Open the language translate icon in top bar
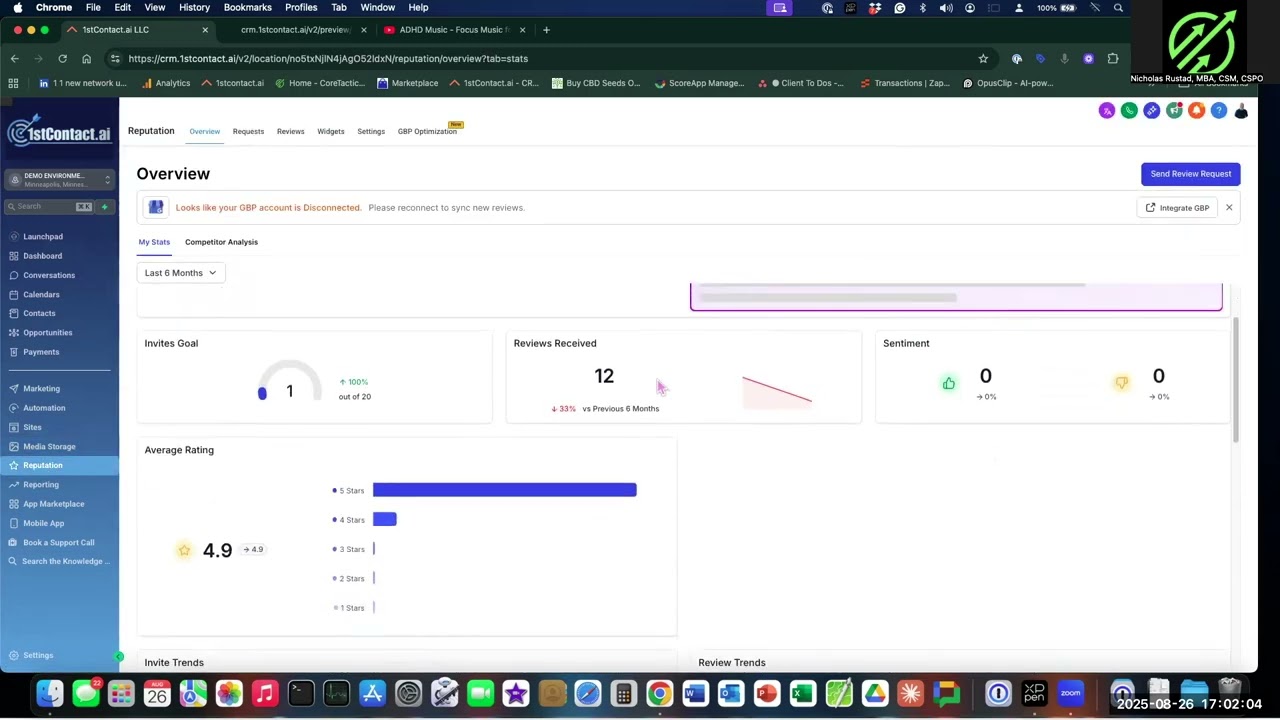The height and width of the screenshot is (720, 1280). (1107, 111)
